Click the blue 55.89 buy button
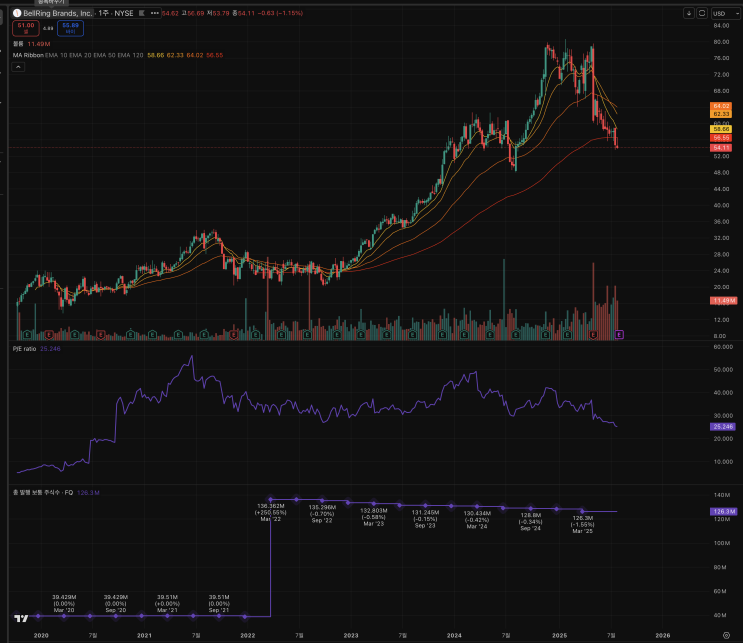 pyautogui.click(x=71, y=28)
